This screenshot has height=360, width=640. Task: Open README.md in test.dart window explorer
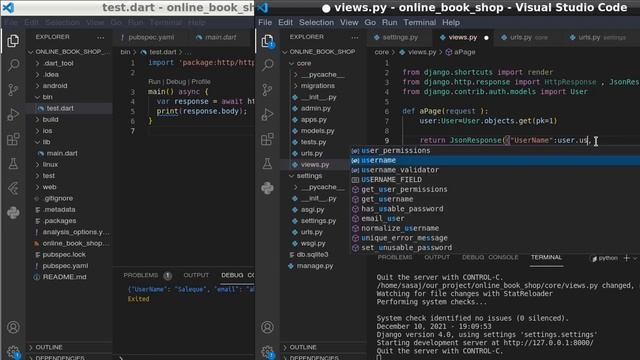tap(64, 277)
